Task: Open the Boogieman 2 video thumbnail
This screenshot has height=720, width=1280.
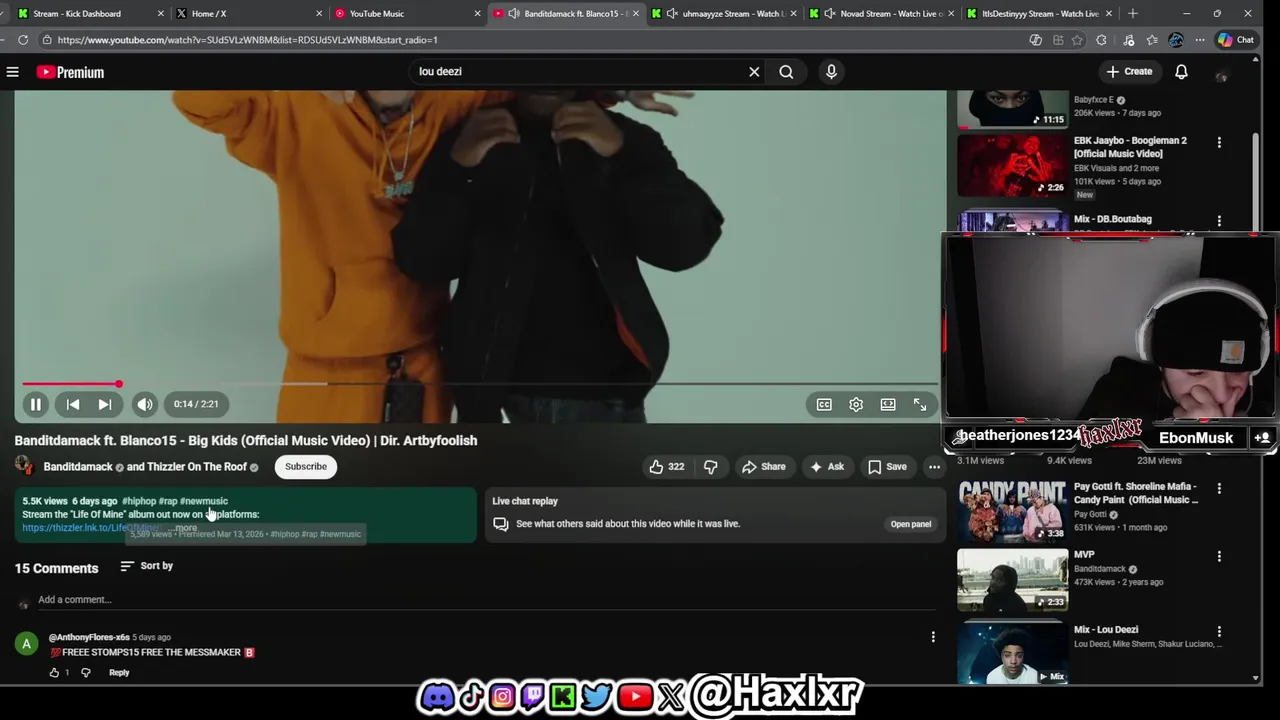Action: [1013, 165]
